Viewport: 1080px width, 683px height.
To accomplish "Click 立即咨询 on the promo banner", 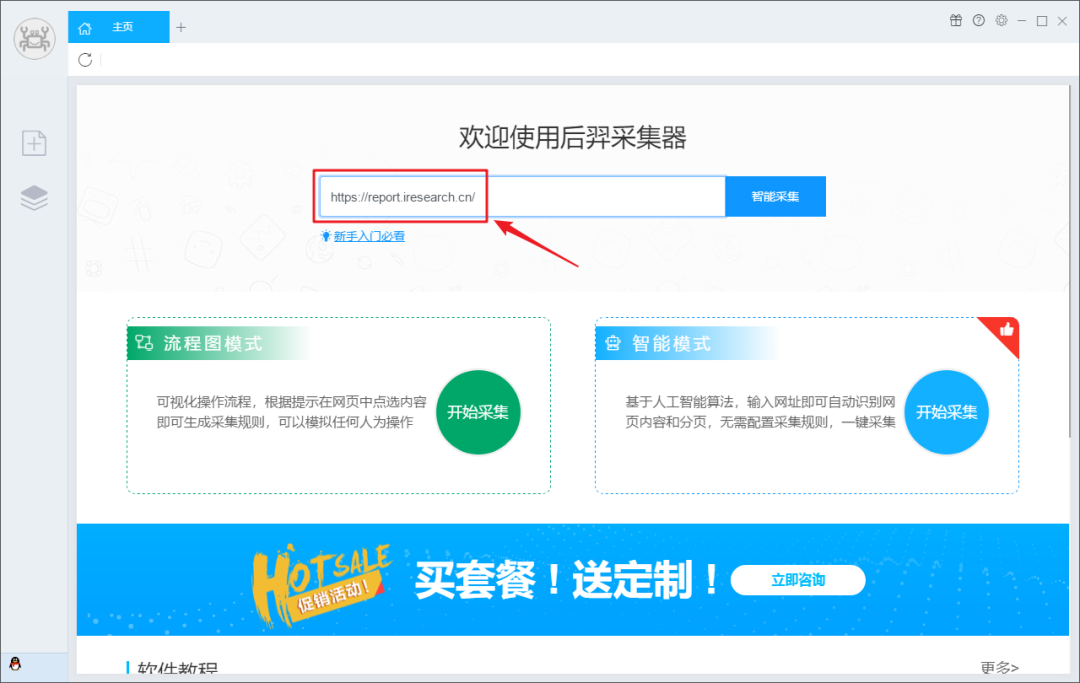I will click(798, 580).
